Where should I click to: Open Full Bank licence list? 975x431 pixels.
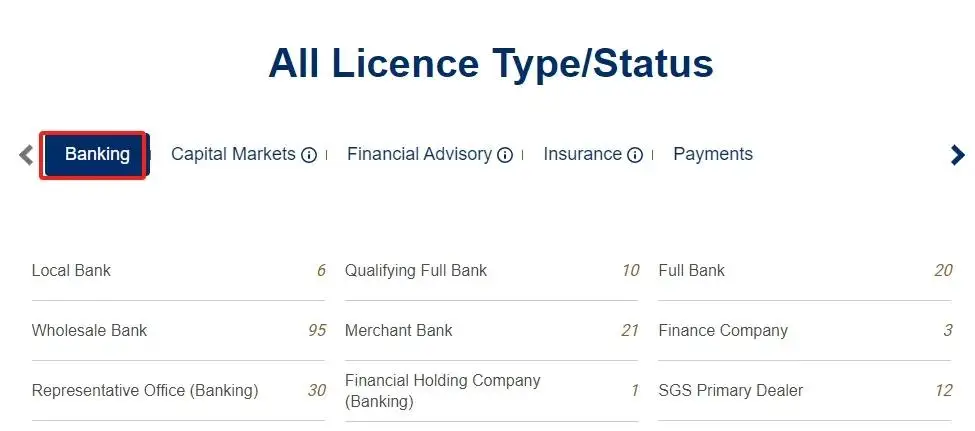pos(692,270)
